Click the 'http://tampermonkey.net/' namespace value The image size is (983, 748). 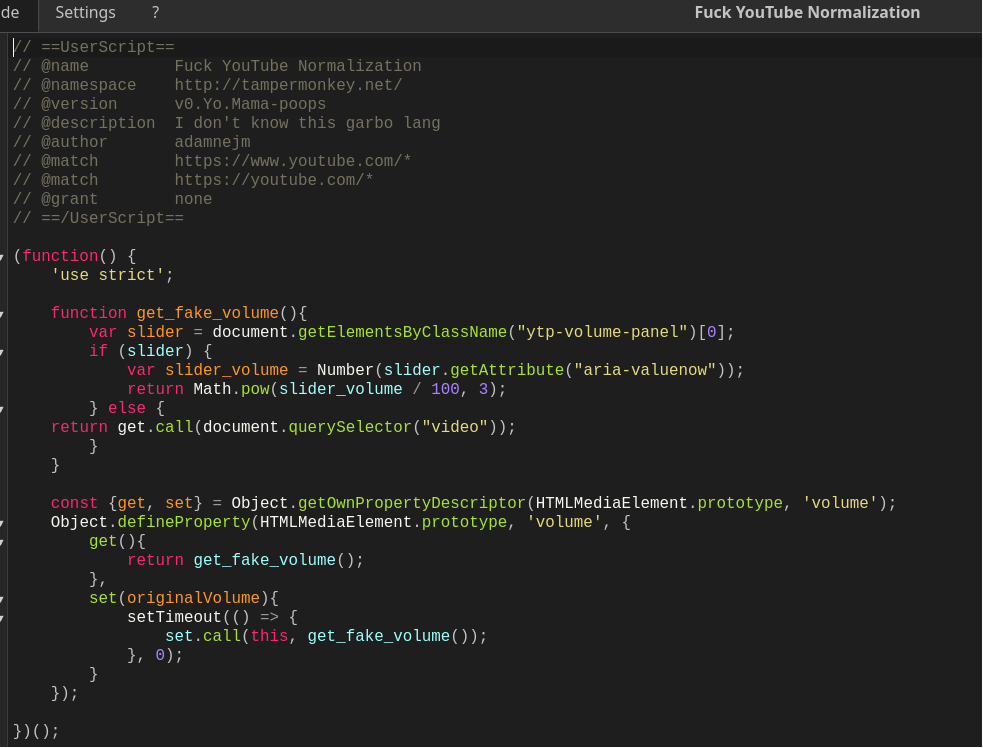point(288,85)
